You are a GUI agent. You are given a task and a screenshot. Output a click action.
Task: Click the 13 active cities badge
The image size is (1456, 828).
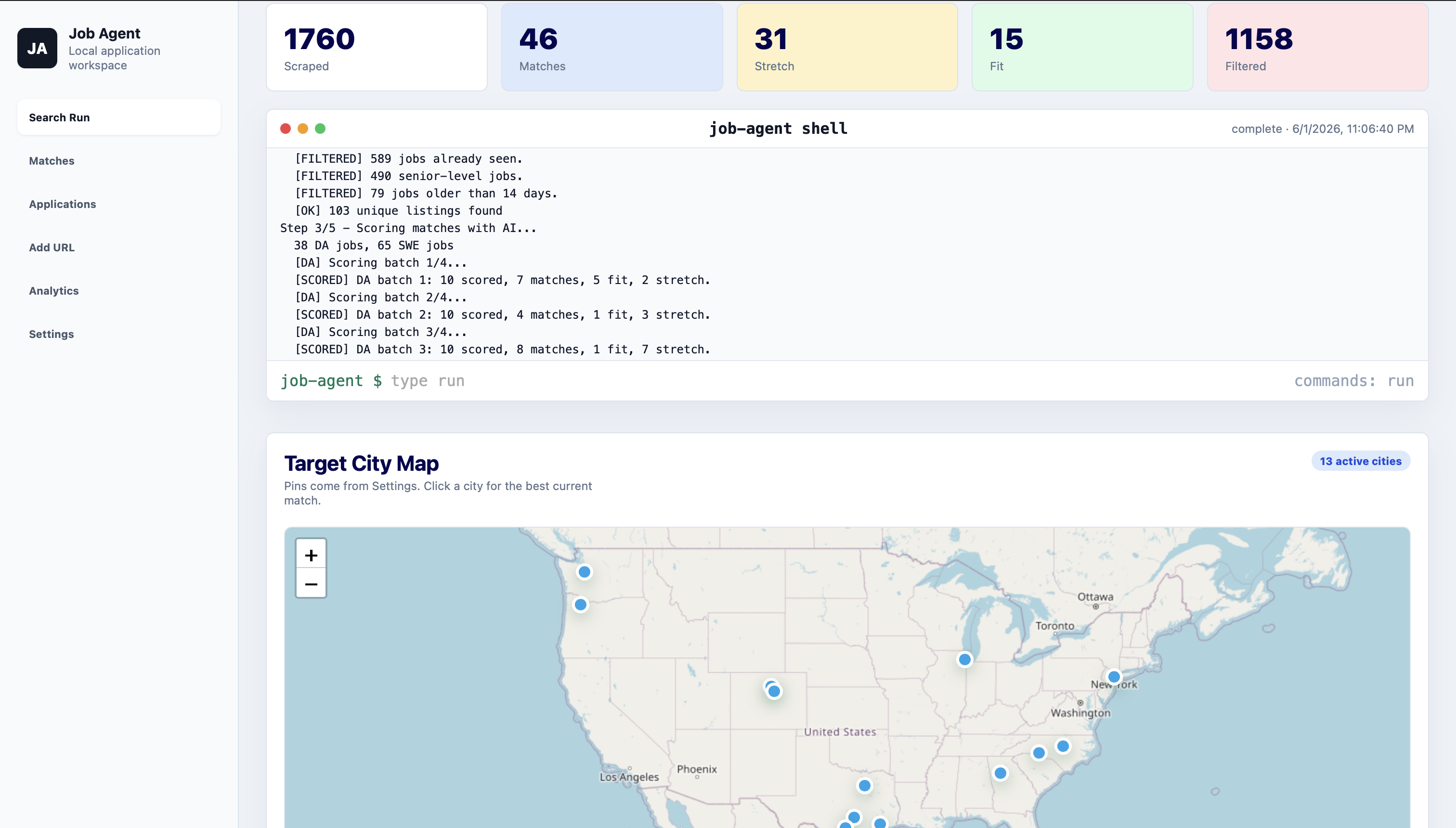[1361, 461]
